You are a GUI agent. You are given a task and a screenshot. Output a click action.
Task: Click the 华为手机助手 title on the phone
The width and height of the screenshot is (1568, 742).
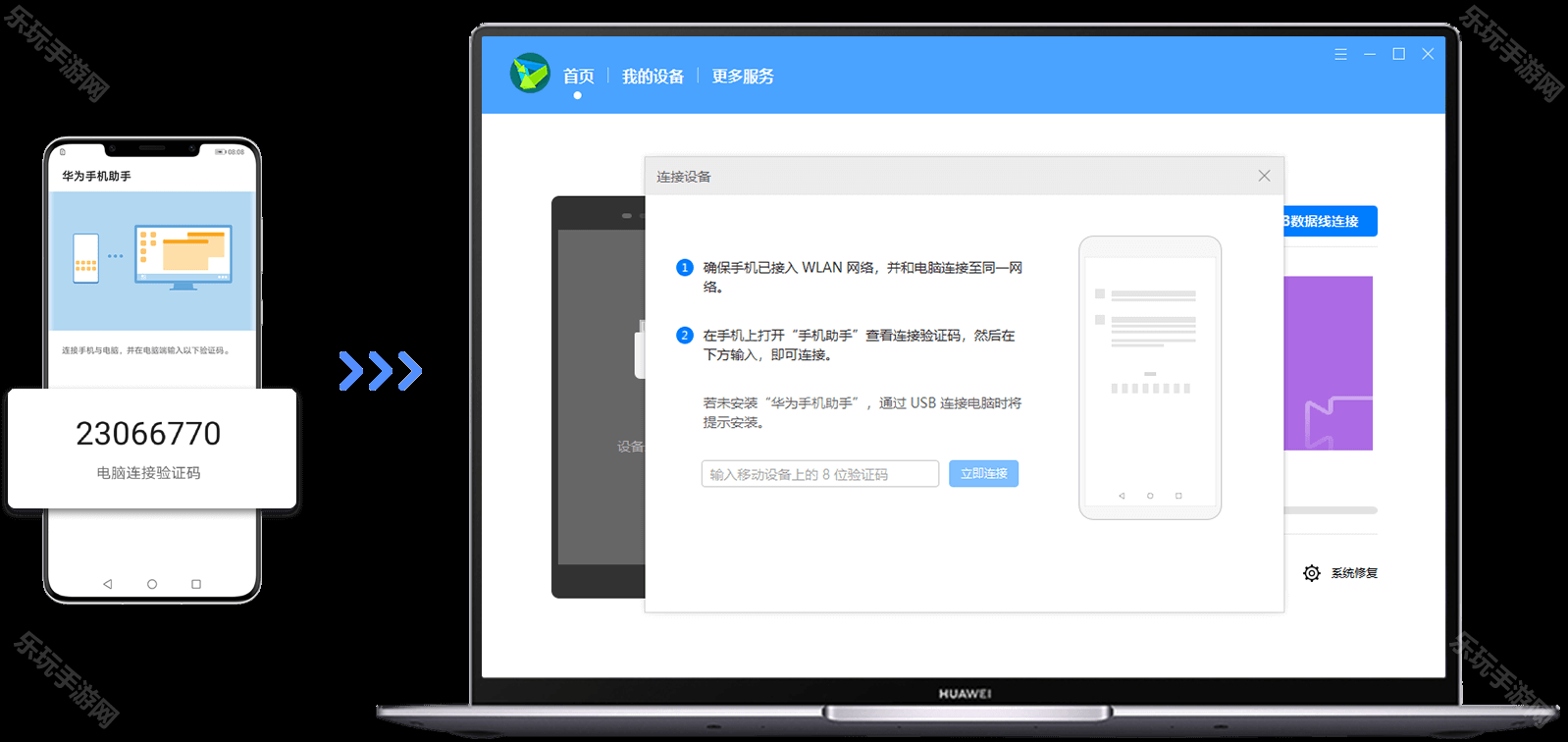pyautogui.click(x=96, y=177)
